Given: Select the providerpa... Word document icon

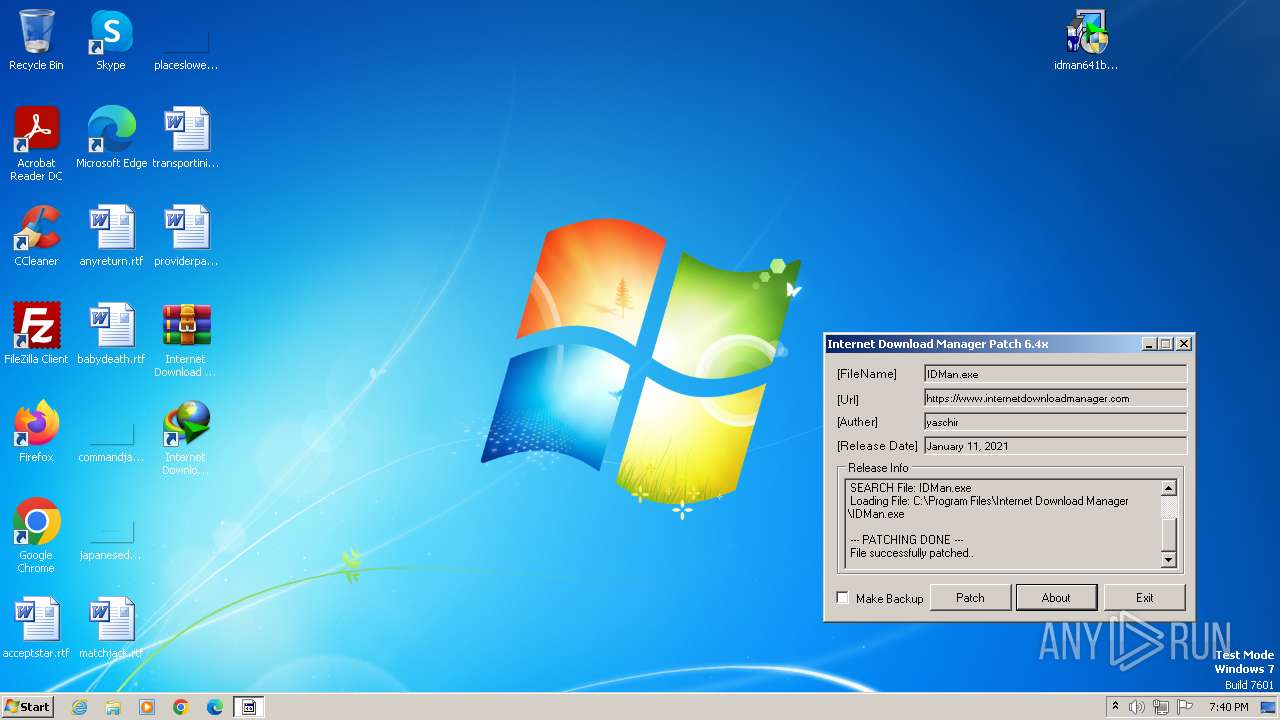Looking at the screenshot, I should (x=186, y=235).
